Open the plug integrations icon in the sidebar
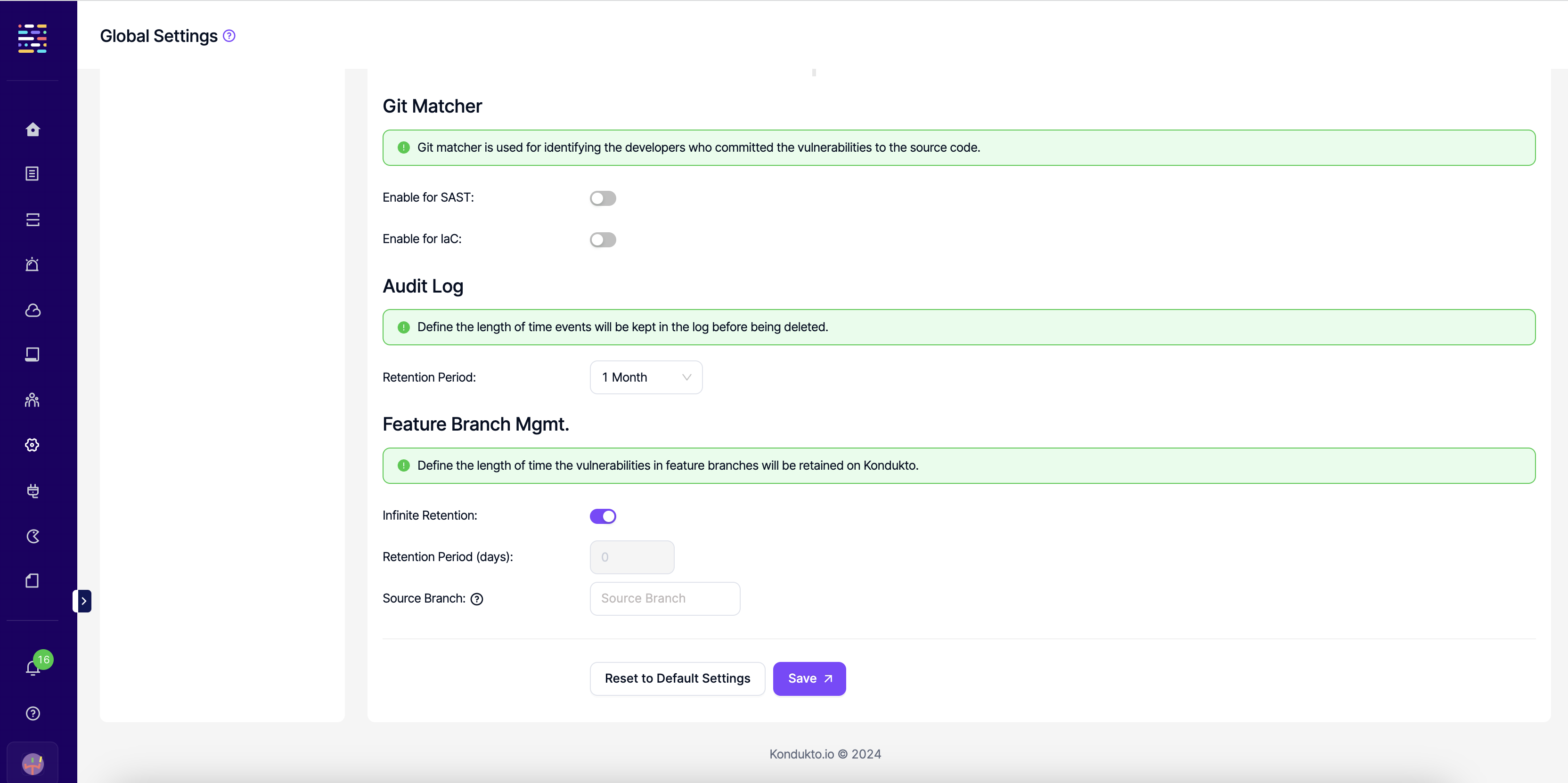The height and width of the screenshot is (783, 1568). (x=33, y=491)
